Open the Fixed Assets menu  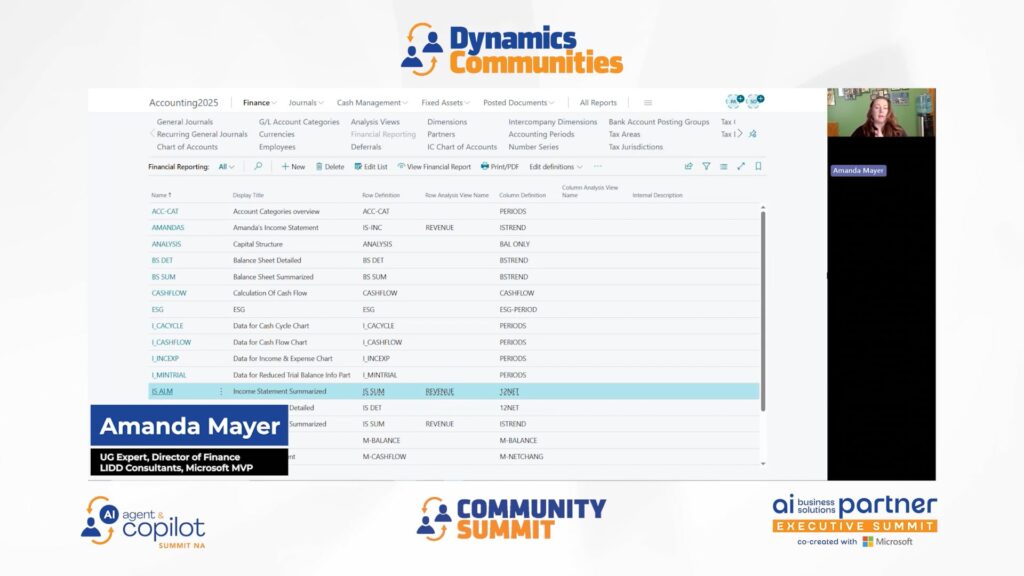click(445, 103)
